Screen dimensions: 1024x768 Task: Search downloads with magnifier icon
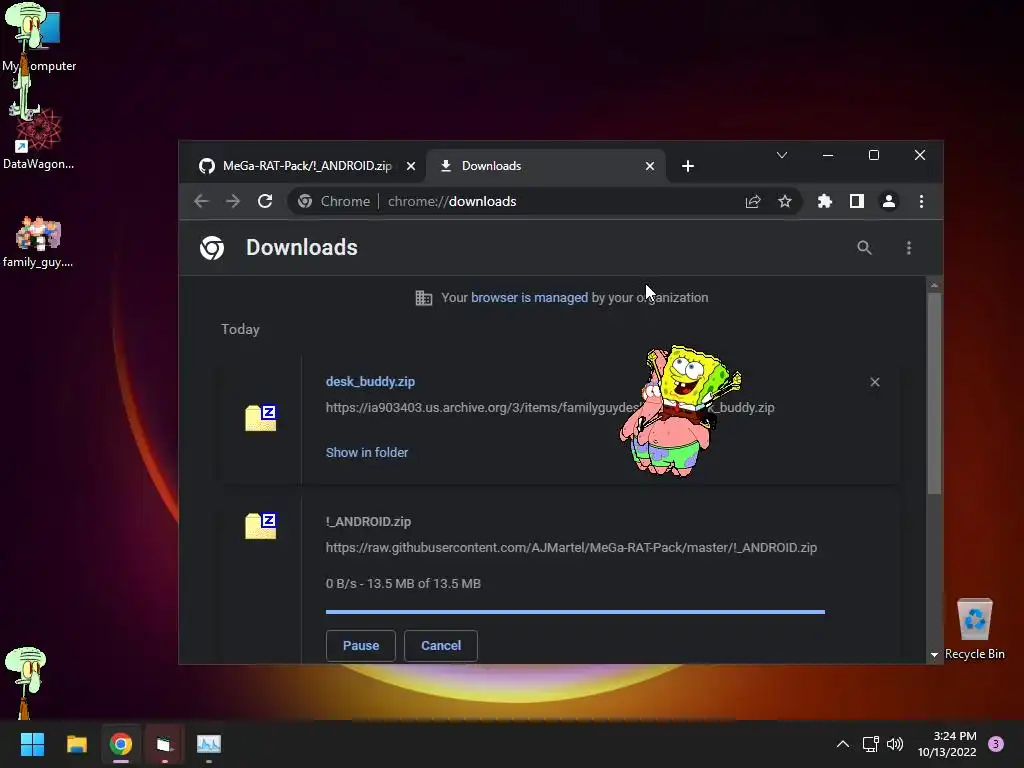coord(864,248)
